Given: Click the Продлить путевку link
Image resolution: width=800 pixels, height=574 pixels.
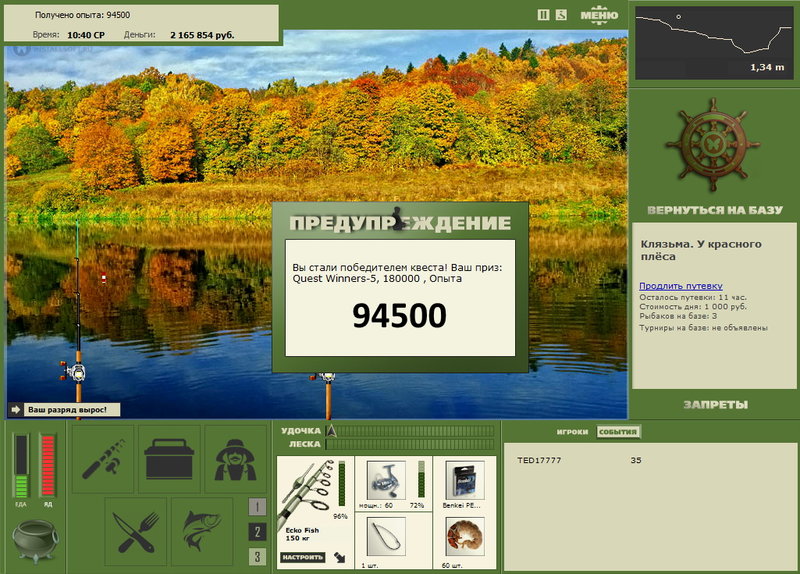Looking at the screenshot, I should (x=681, y=286).
